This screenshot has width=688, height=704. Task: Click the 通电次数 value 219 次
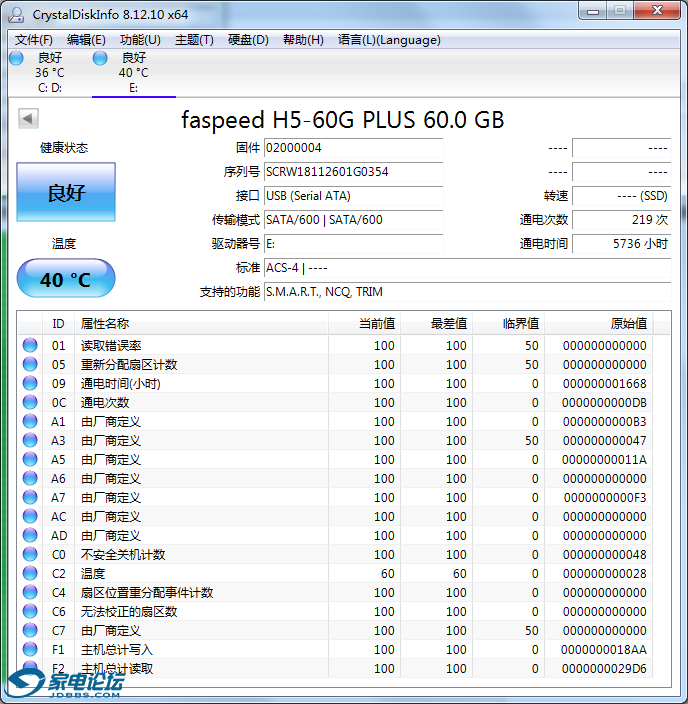pos(622,220)
